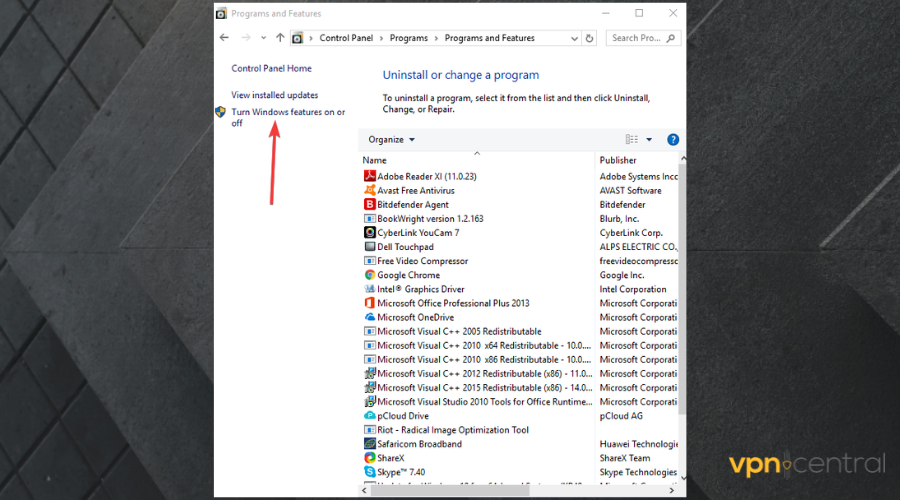Click the ShareX Team publisher cell

pos(624,458)
